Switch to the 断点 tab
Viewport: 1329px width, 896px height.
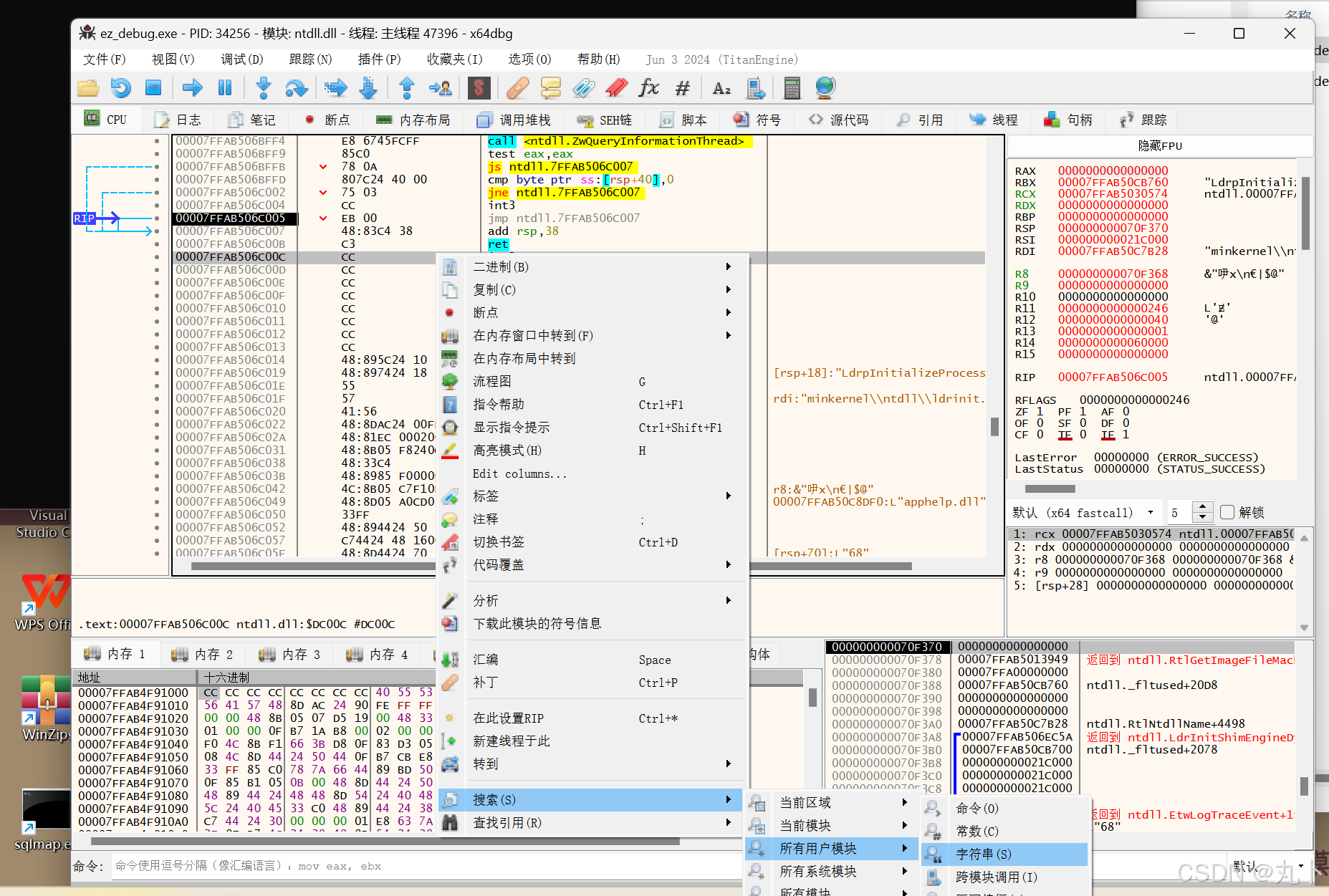pos(327,120)
